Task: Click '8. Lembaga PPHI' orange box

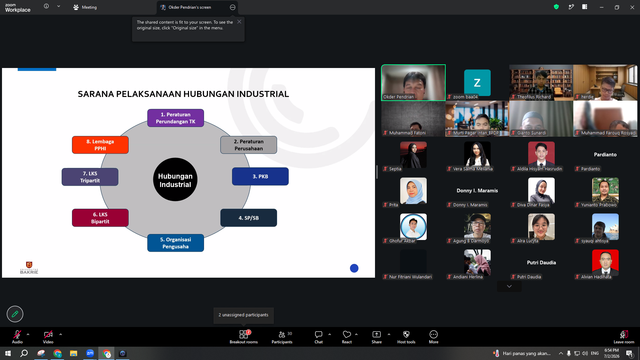Action: tap(100, 145)
